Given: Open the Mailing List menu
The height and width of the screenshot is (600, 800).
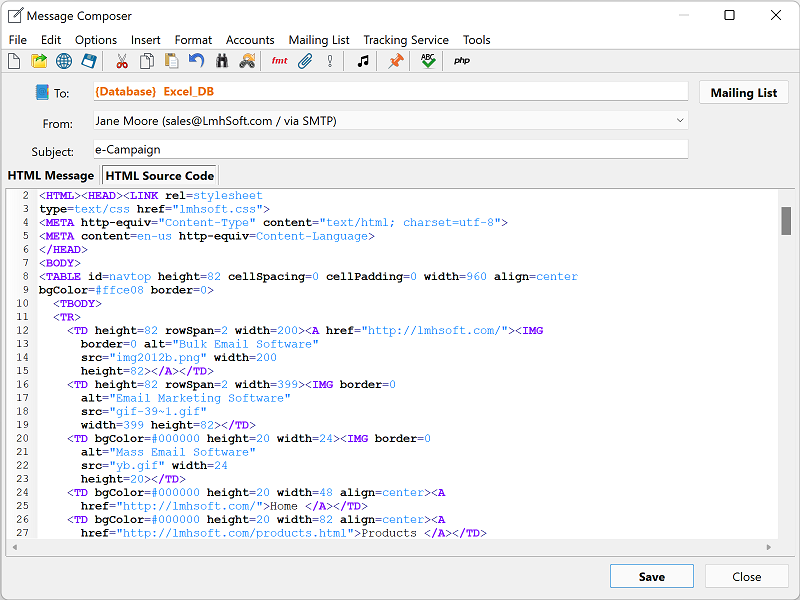Looking at the screenshot, I should pos(319,40).
